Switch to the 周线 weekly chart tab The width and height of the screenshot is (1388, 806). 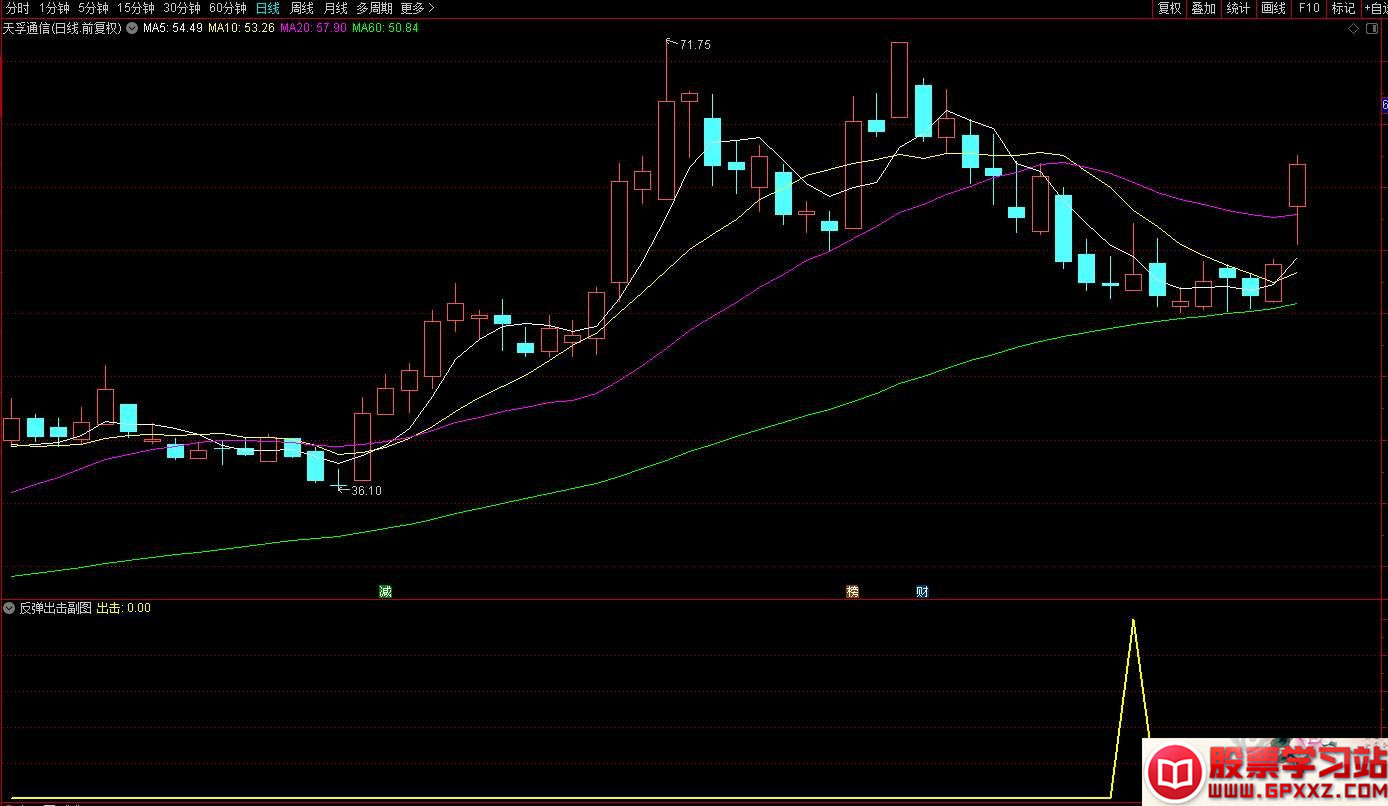point(302,8)
